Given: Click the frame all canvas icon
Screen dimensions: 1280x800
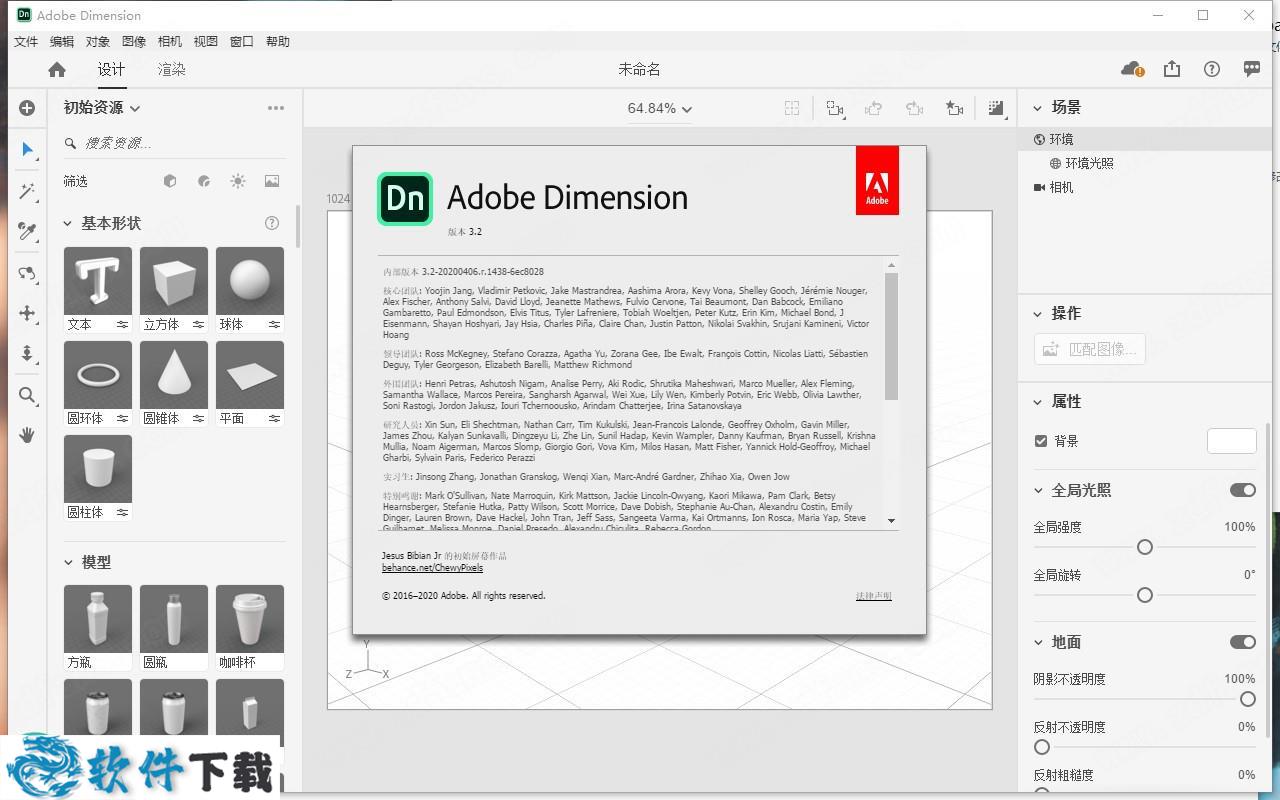Looking at the screenshot, I should (x=792, y=108).
